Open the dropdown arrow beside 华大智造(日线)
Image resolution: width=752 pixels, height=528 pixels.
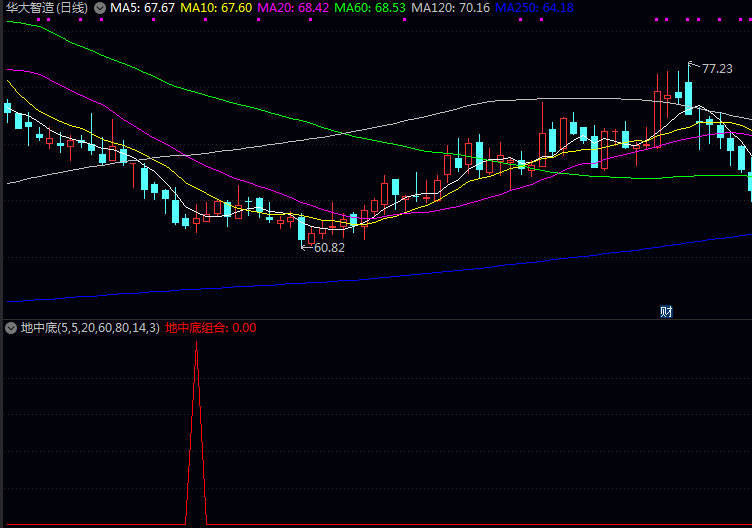(100, 8)
